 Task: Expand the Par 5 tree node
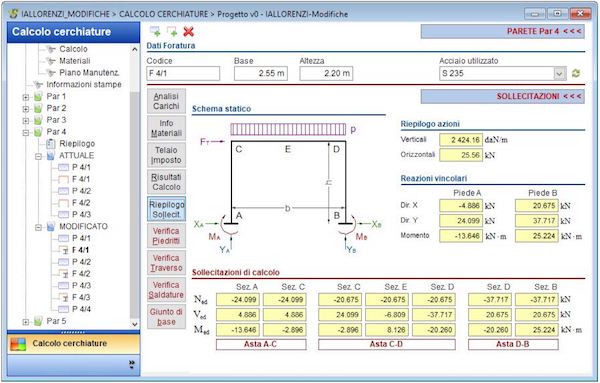point(26,322)
